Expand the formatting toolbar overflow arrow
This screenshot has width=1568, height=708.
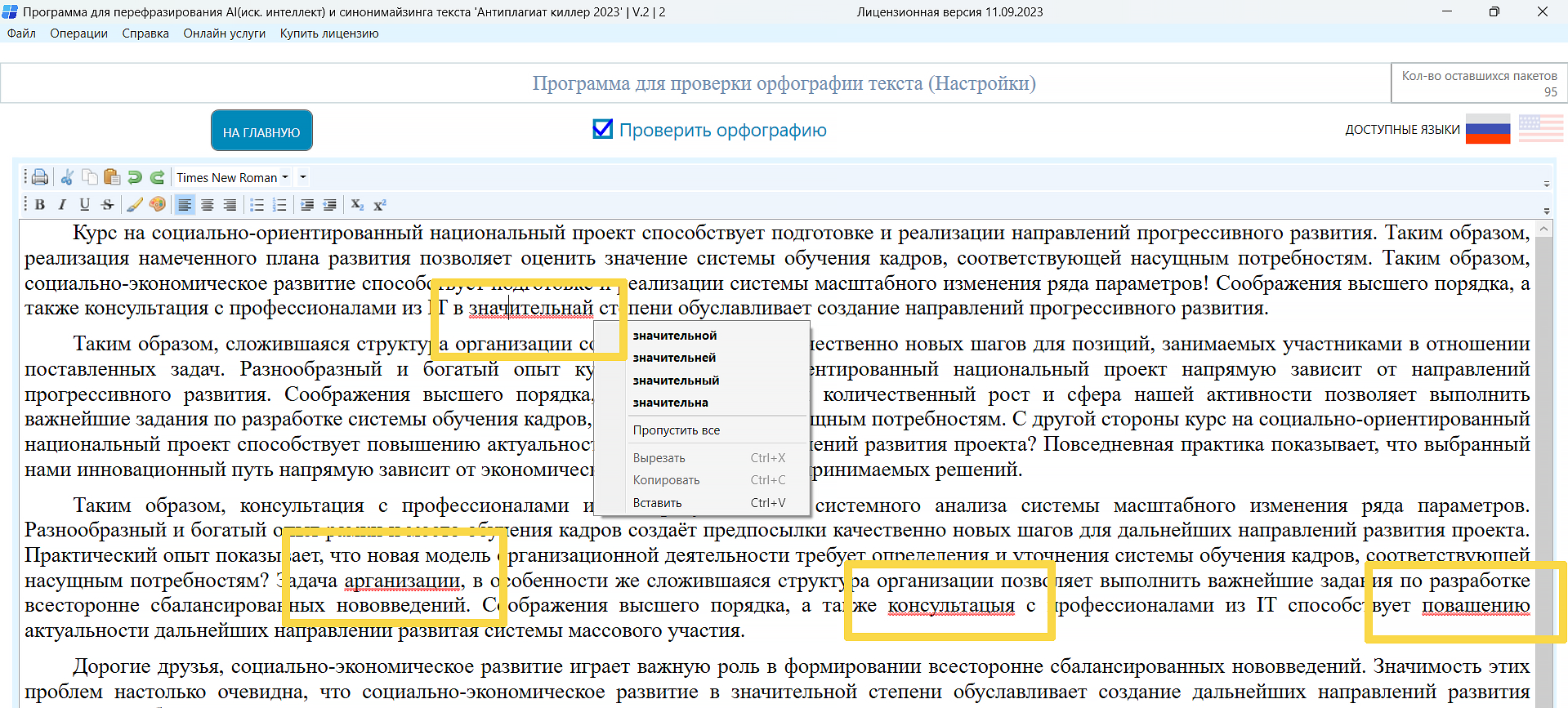tap(1546, 211)
